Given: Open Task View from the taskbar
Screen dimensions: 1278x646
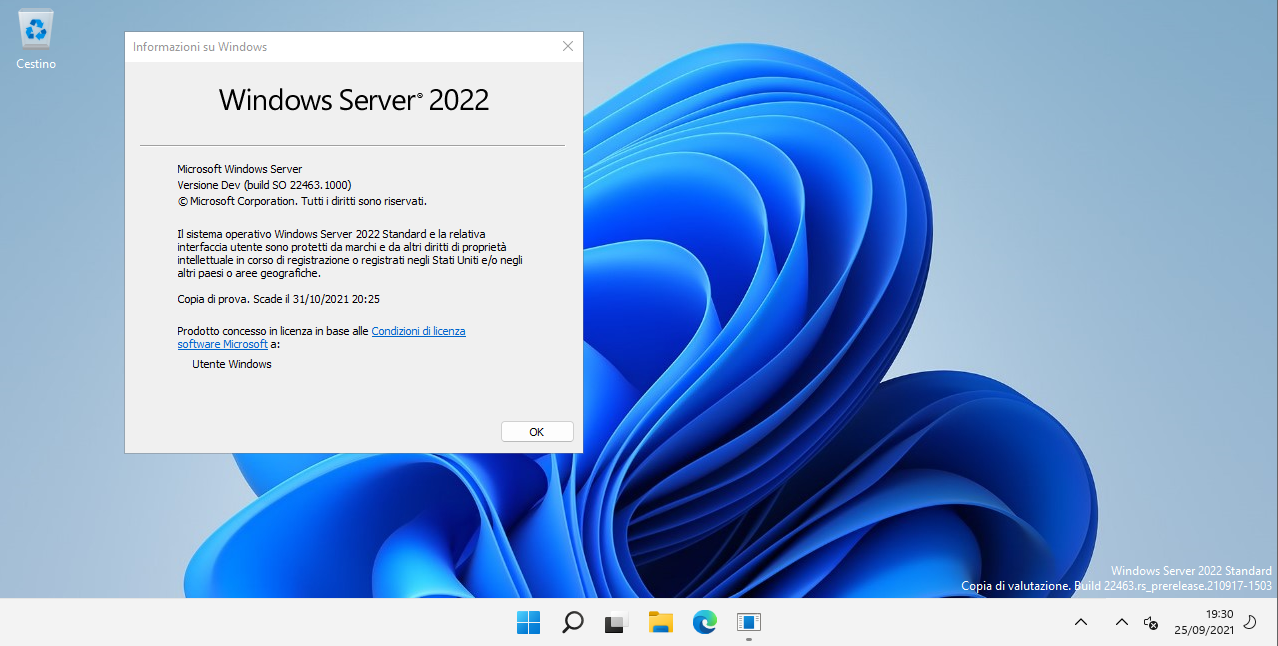Looking at the screenshot, I should point(616,622).
